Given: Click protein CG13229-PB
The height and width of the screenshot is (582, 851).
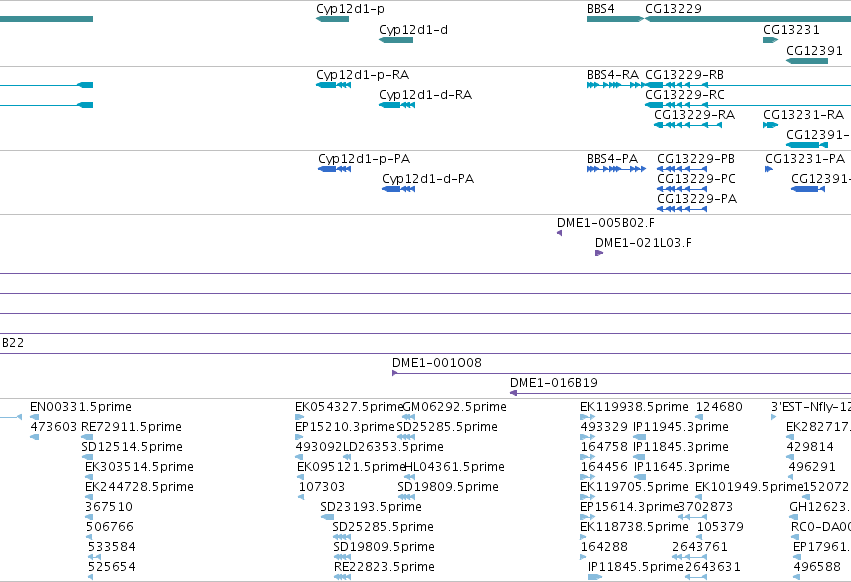Looking at the screenshot, I should 682,169.
